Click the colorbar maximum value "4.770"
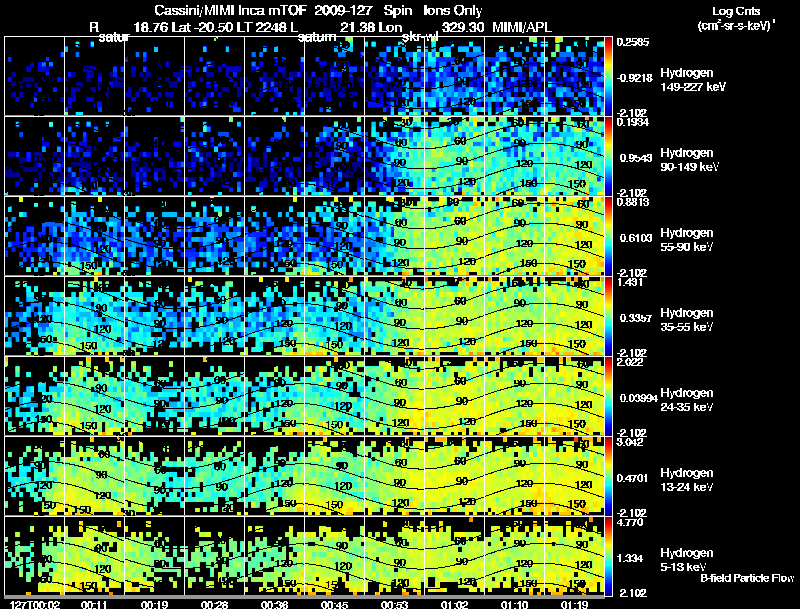The image size is (800, 609). 630,523
